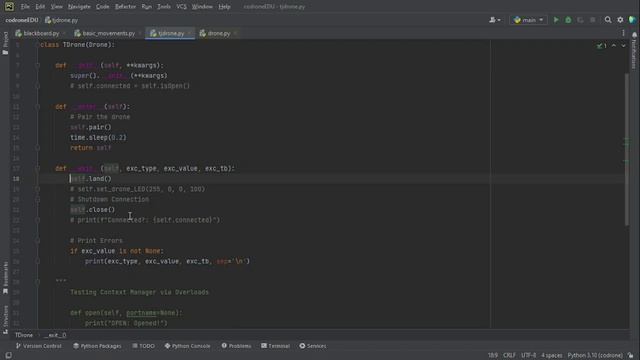Collapse the __enter__ method fold marker
640x360 pixels.
(x=37, y=107)
